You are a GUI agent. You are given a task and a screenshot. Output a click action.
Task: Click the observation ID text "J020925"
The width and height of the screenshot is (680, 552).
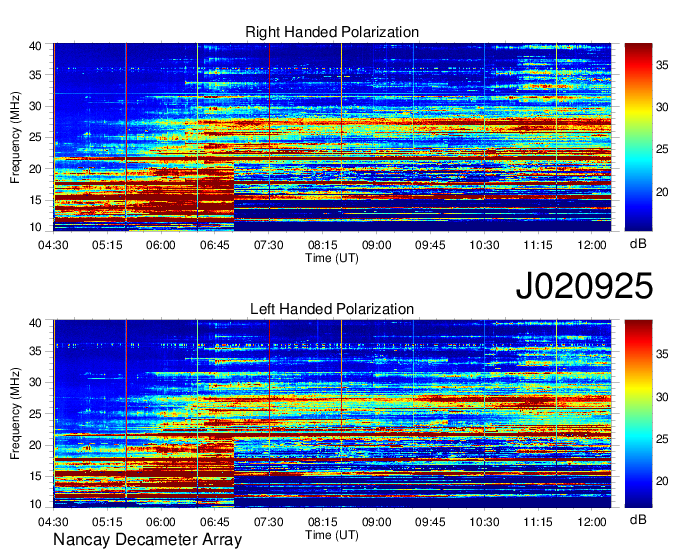(584, 286)
